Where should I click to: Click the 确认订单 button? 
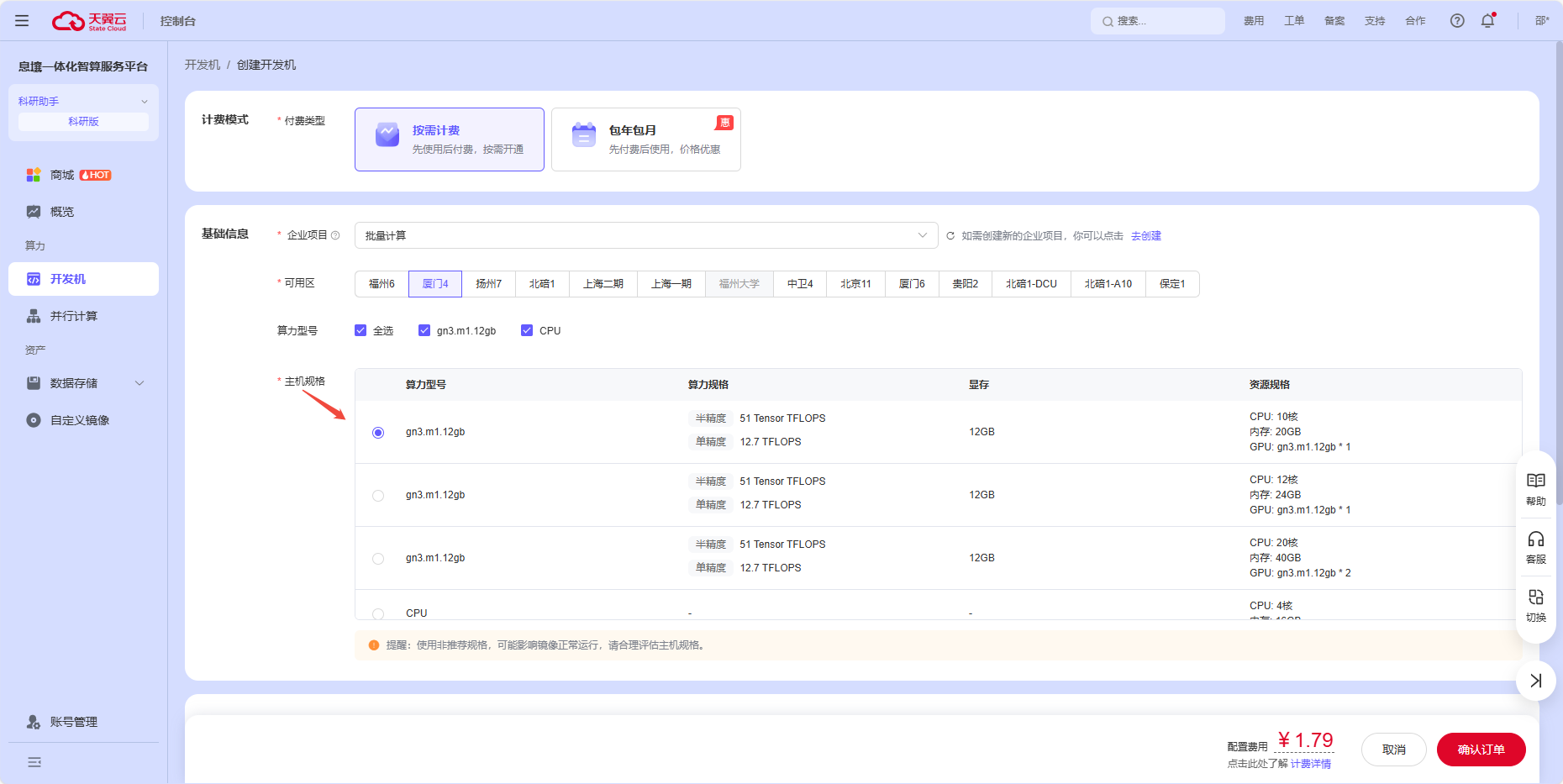tap(1481, 750)
